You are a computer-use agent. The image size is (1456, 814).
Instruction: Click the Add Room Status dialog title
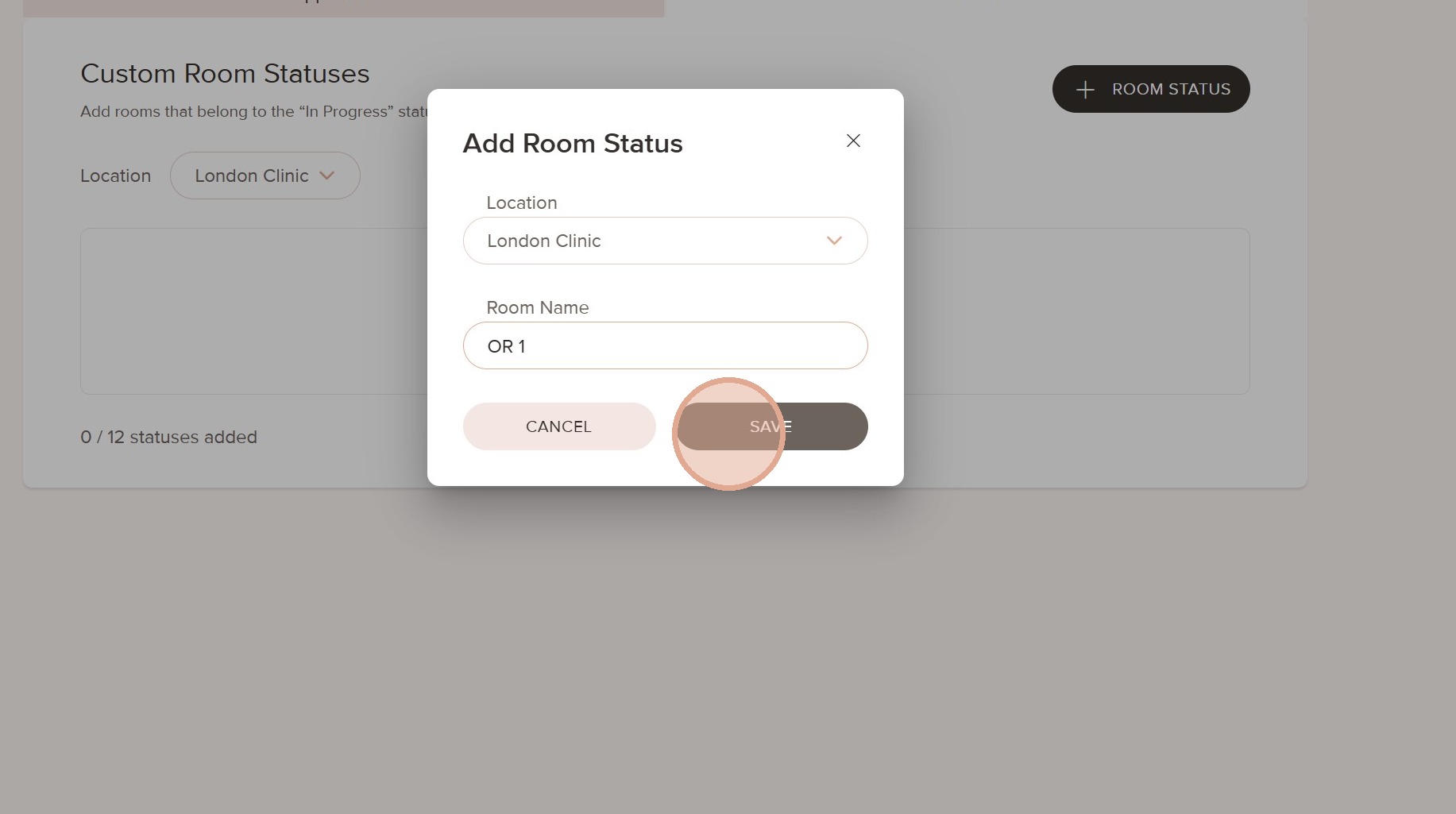coord(572,144)
